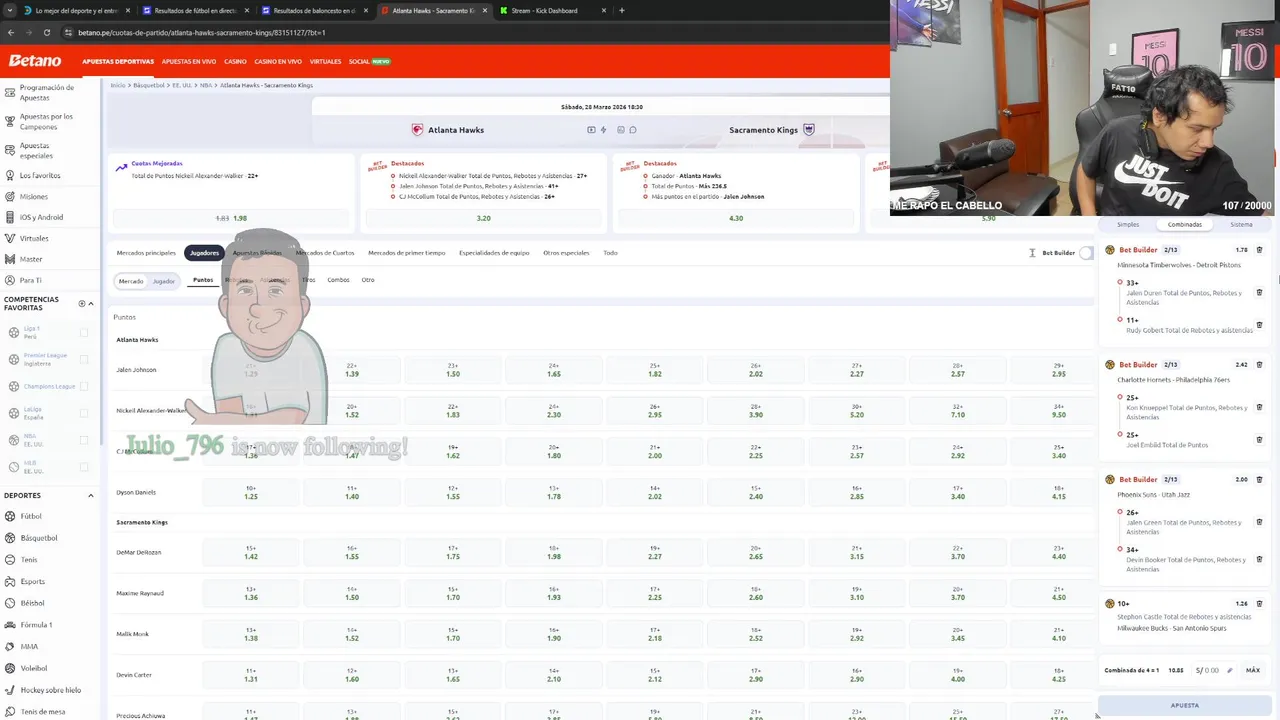Open the Básquetbol breadcrumb link
1280x720 pixels.
click(149, 85)
